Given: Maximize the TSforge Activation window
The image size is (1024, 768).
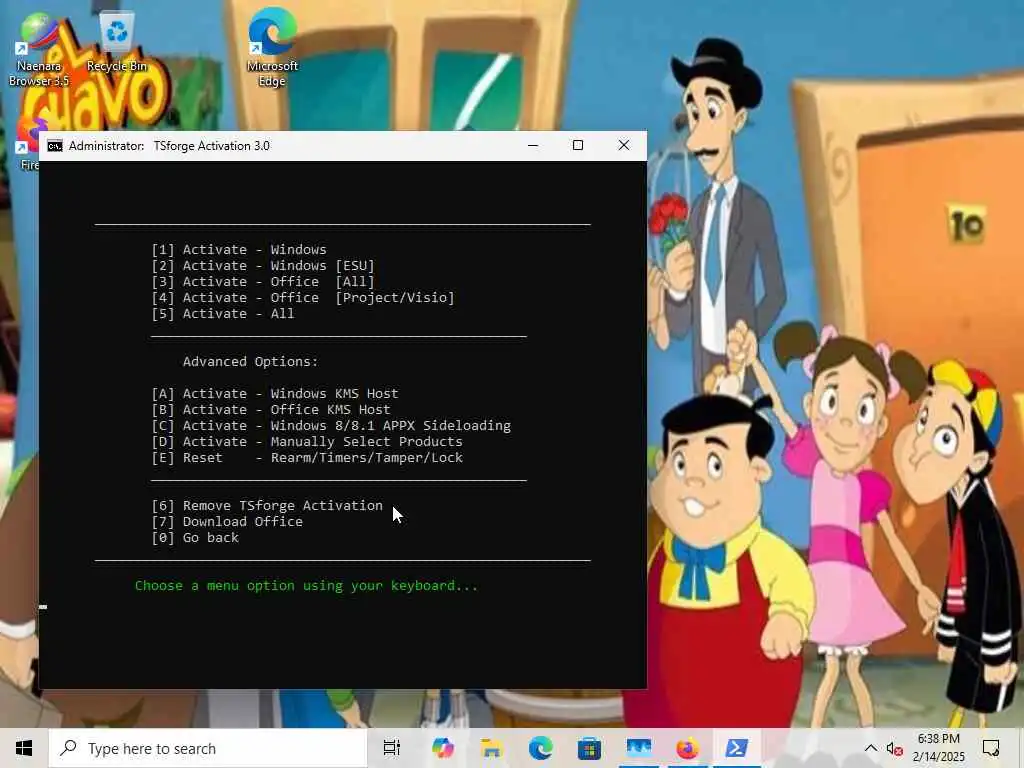Looking at the screenshot, I should 578,146.
